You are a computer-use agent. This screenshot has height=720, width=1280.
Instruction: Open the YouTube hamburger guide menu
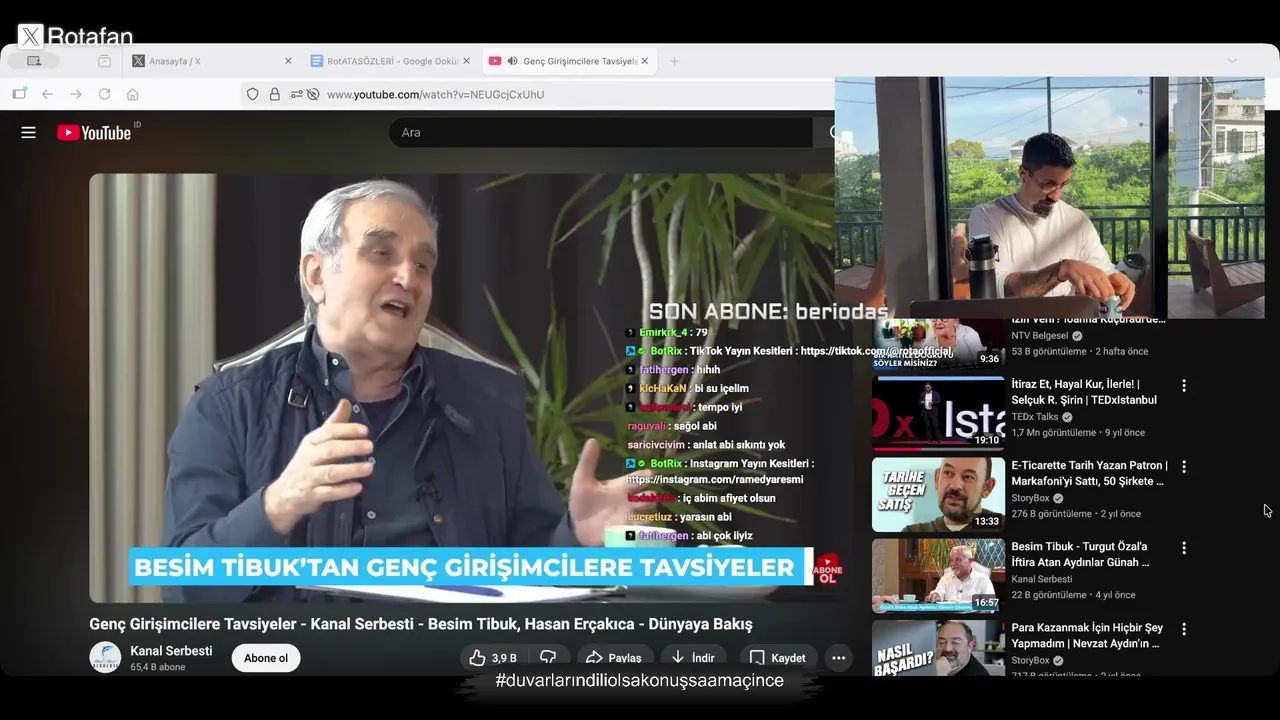coord(28,132)
